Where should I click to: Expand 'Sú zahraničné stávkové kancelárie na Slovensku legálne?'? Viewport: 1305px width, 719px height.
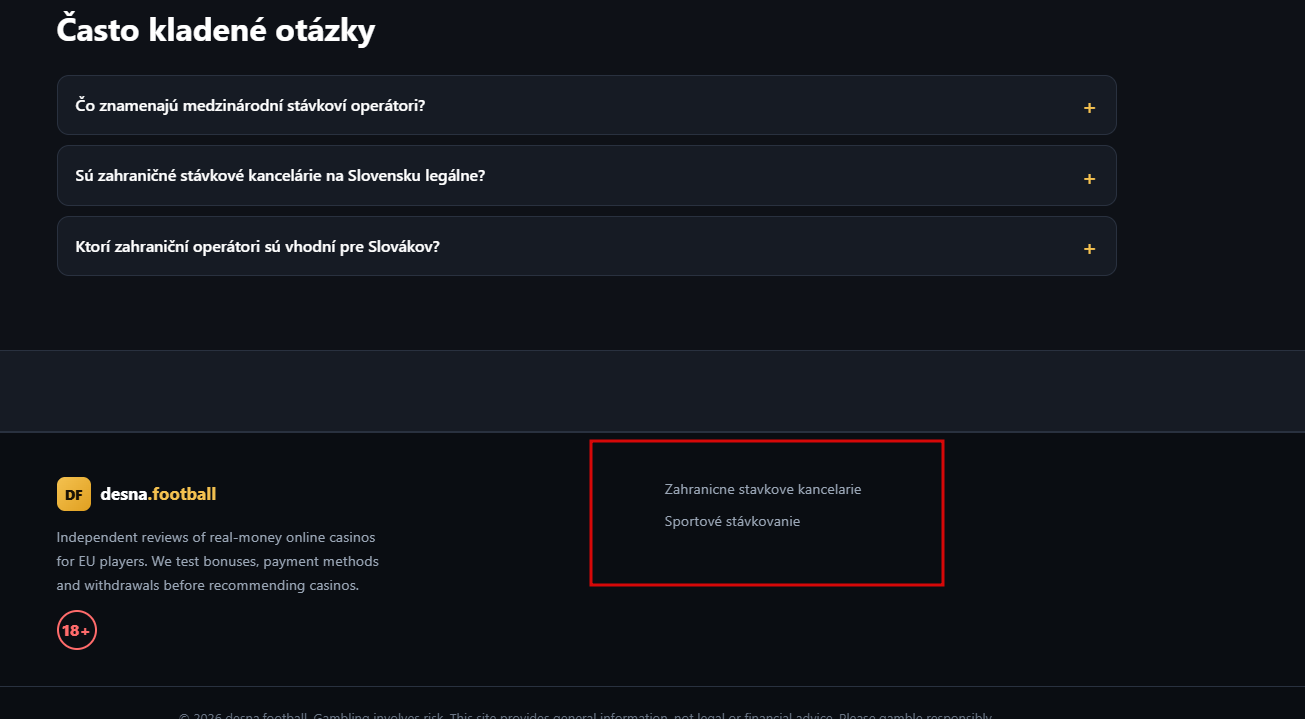280,175
